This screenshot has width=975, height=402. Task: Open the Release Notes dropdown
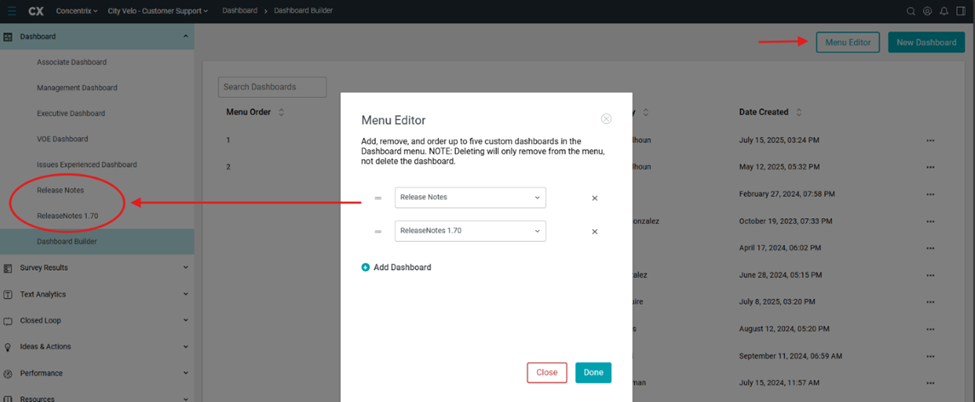coord(470,197)
